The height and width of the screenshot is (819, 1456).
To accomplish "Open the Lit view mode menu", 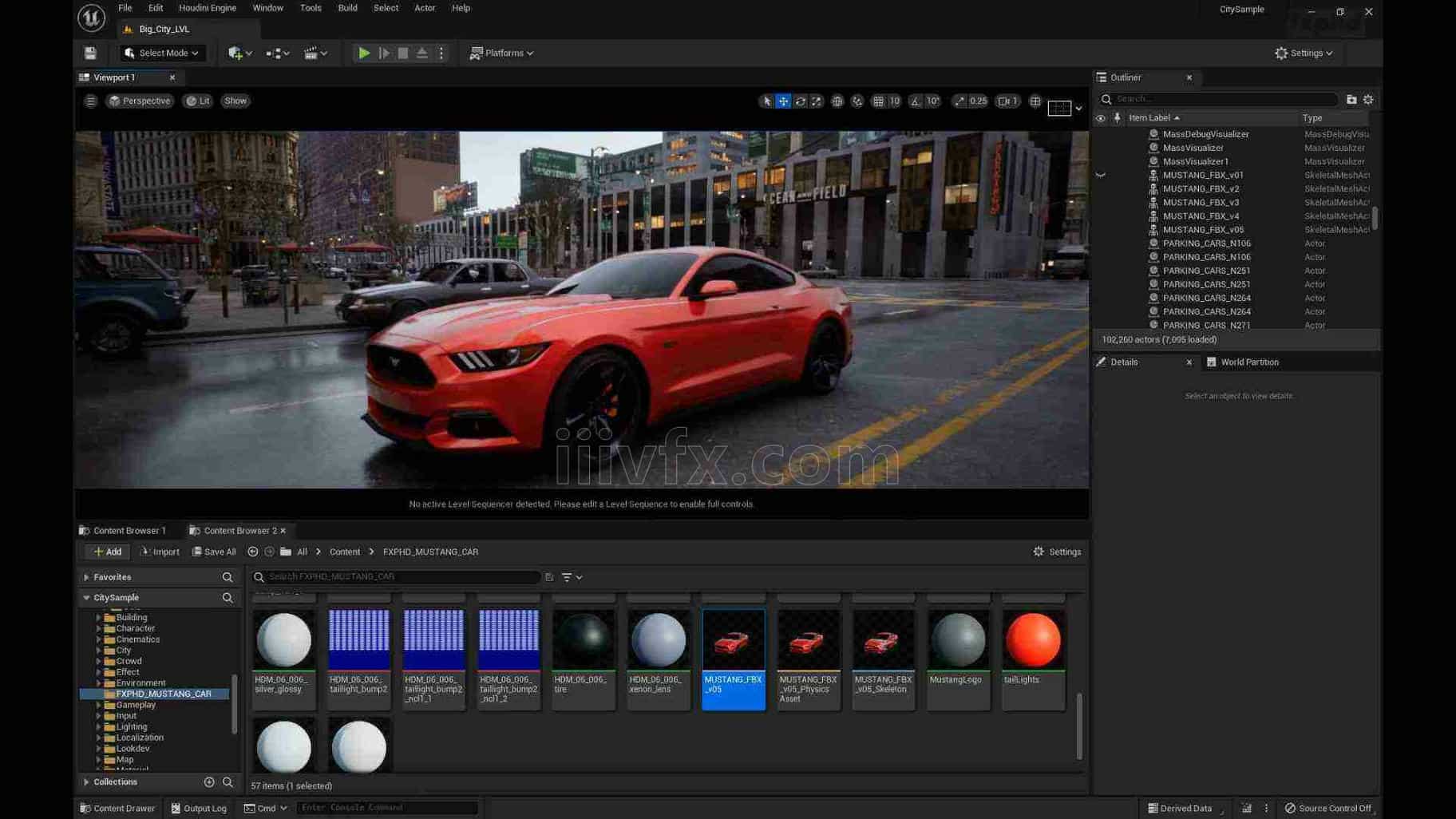I will point(197,101).
